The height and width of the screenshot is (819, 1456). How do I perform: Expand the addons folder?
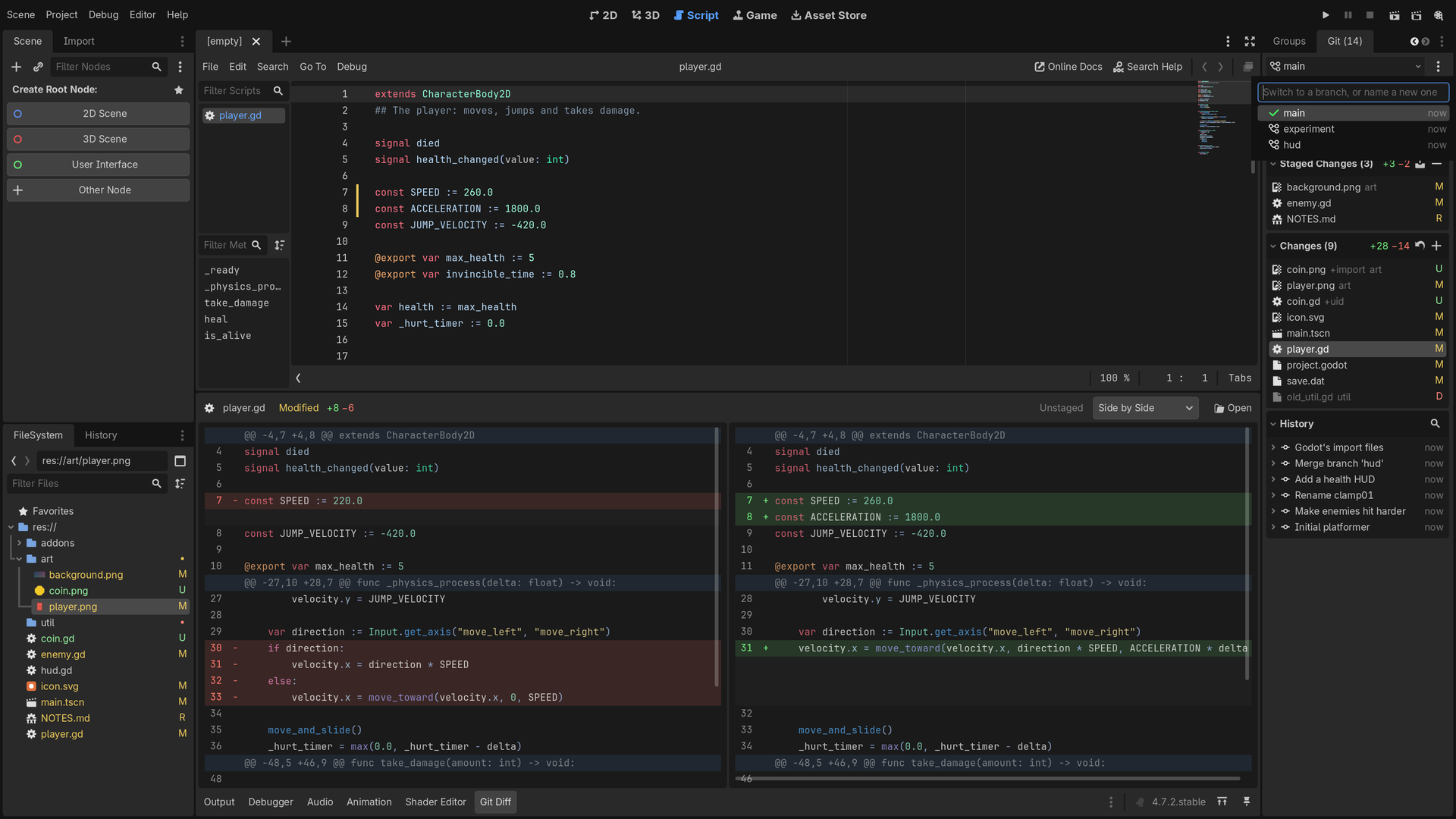coord(19,543)
